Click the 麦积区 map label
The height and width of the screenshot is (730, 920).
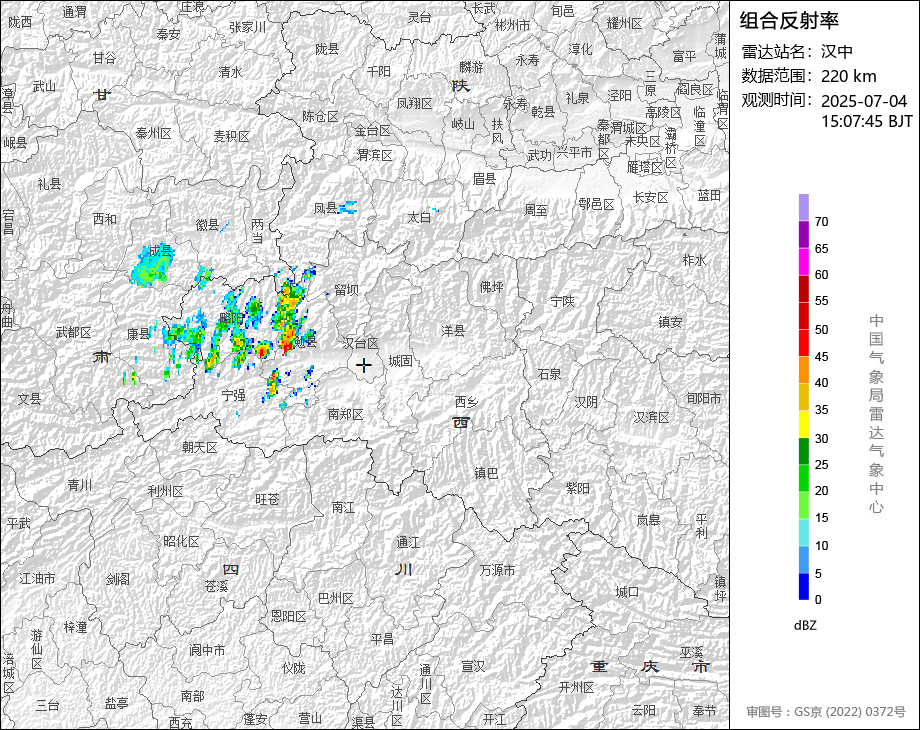tap(231, 136)
